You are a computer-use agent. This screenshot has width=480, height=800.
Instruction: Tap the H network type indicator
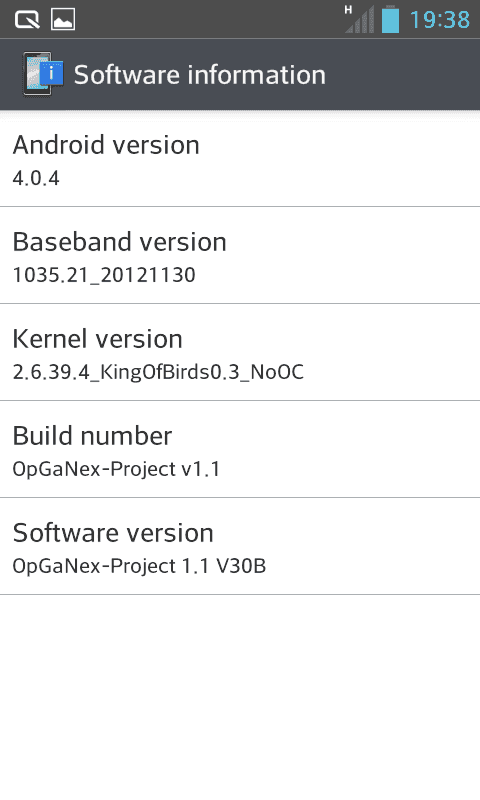point(348,10)
